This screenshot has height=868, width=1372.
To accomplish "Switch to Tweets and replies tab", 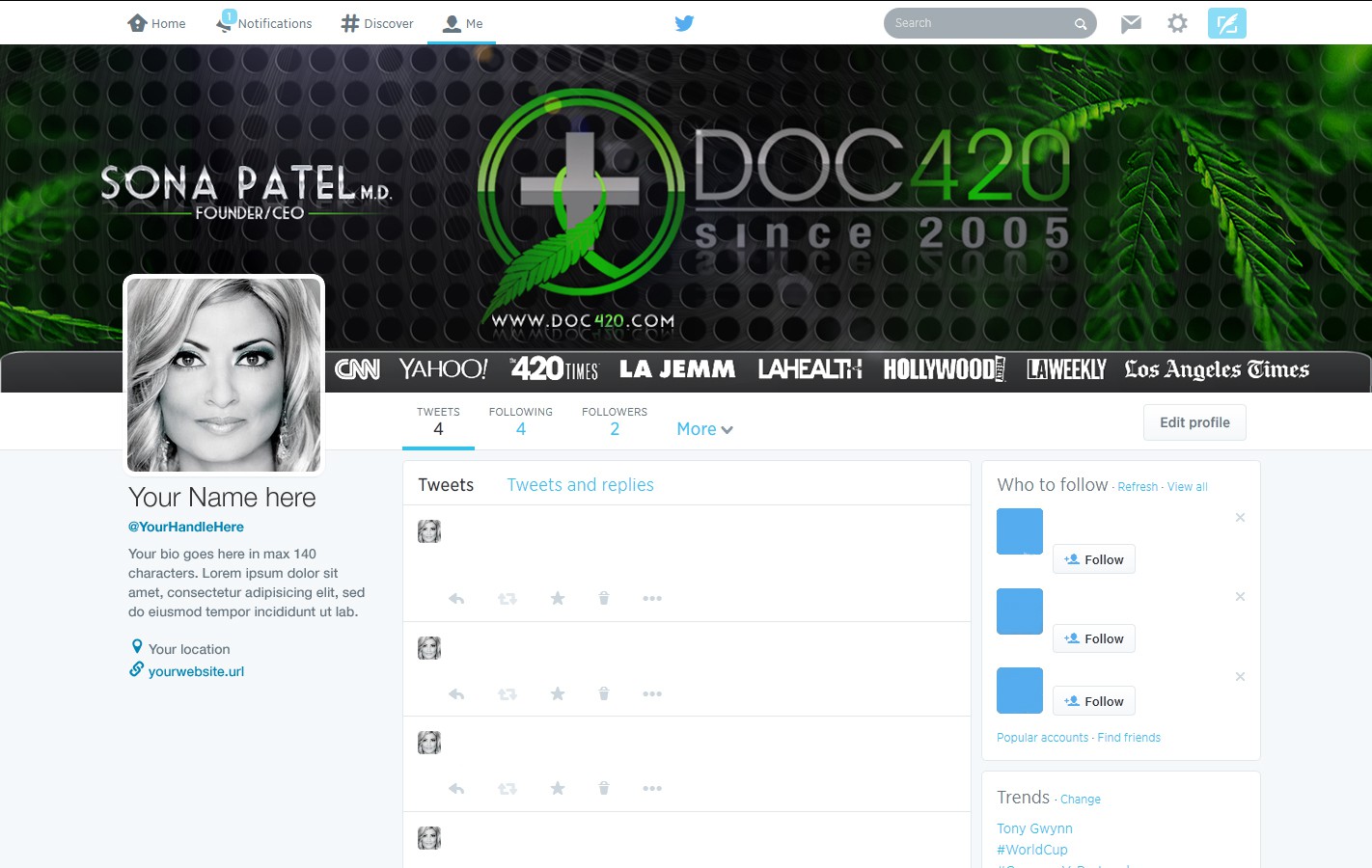I will coord(581,485).
